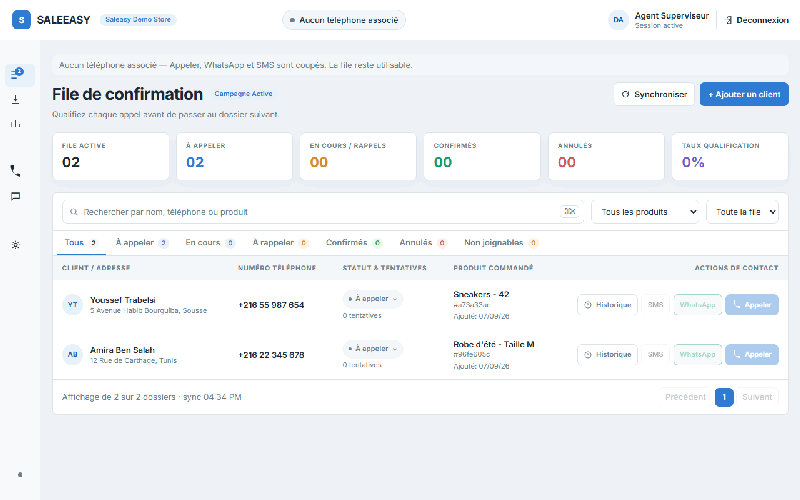This screenshot has width=800, height=500.
Task: Click the Aucun téléphone associé status pill
Action: tap(343, 20)
